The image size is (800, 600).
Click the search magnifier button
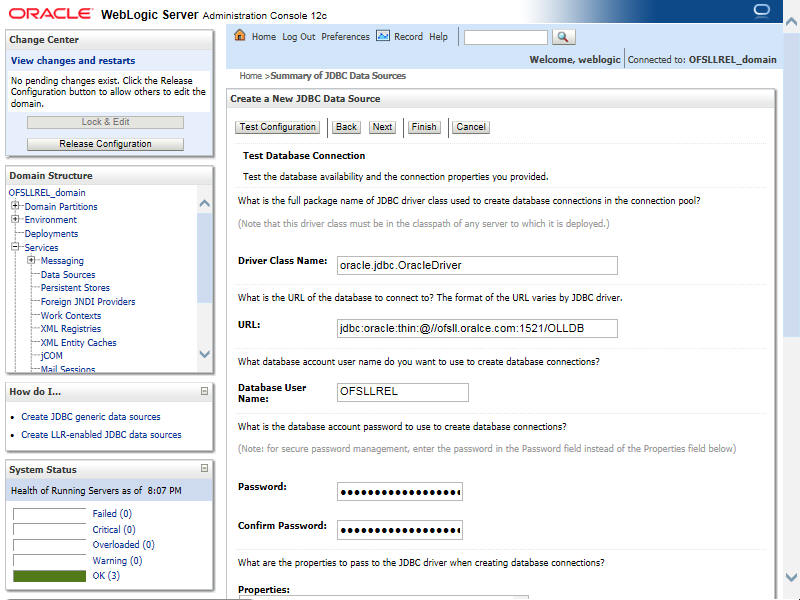(x=563, y=37)
